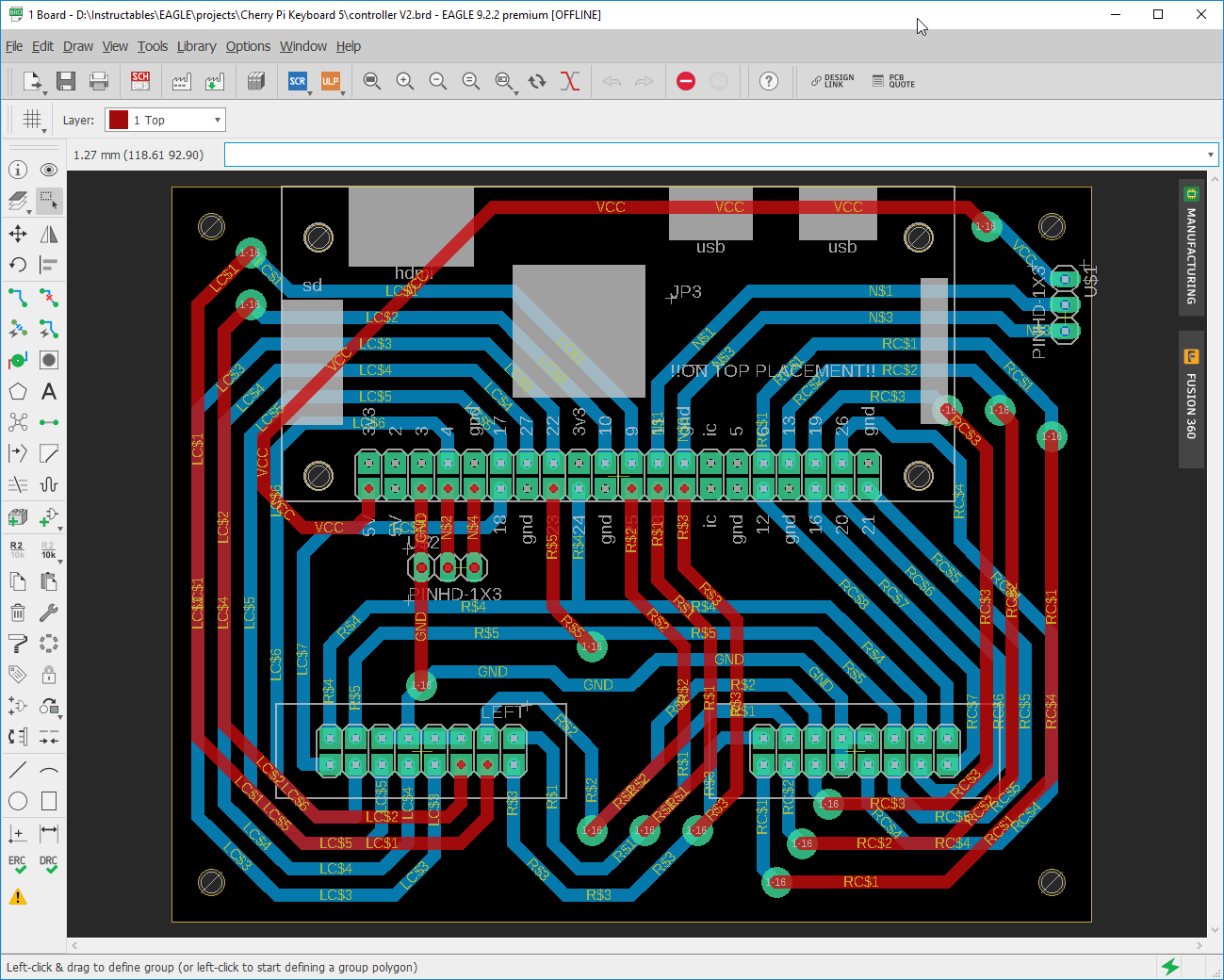1224x980 pixels.
Task: Select the Rotate tool
Action: (18, 265)
